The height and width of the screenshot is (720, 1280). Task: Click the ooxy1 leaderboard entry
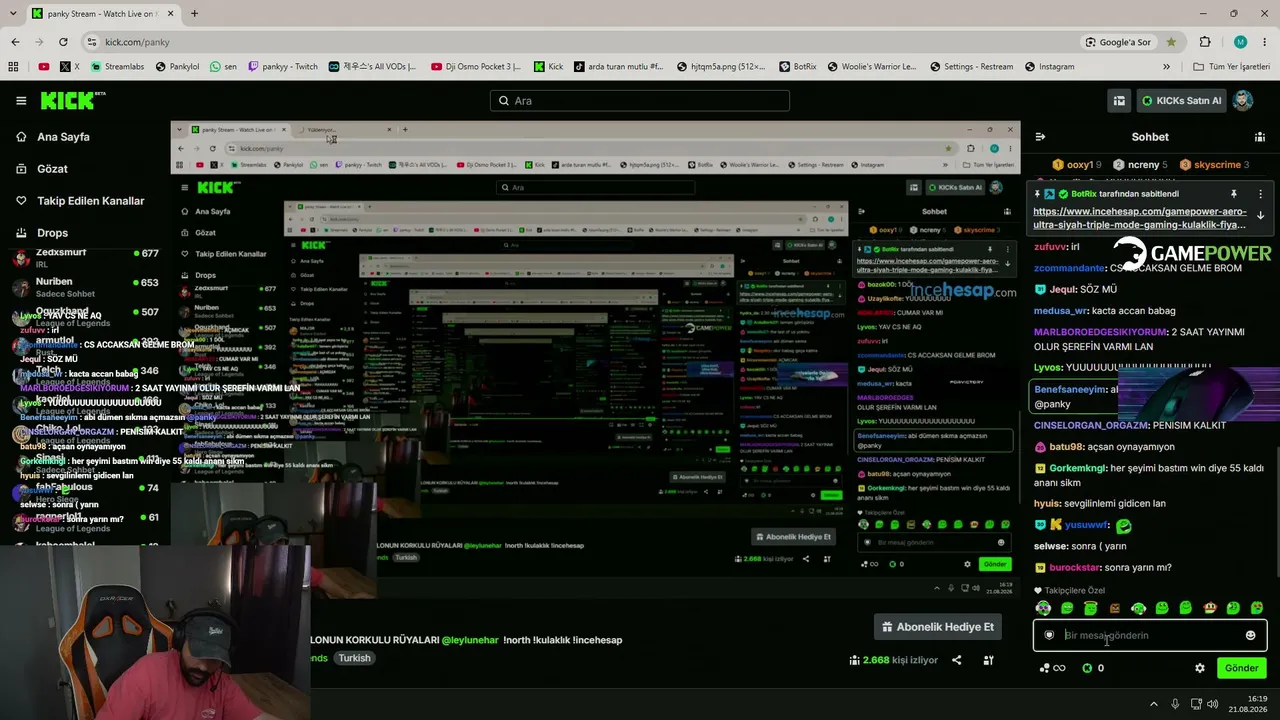click(1077, 165)
